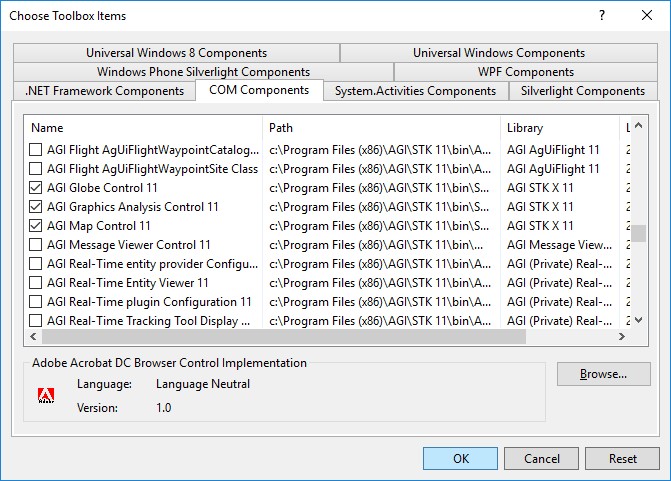Screen dimensions: 671x481
Task: Close the Choose Toolbox Items dialog
Action: 647,16
